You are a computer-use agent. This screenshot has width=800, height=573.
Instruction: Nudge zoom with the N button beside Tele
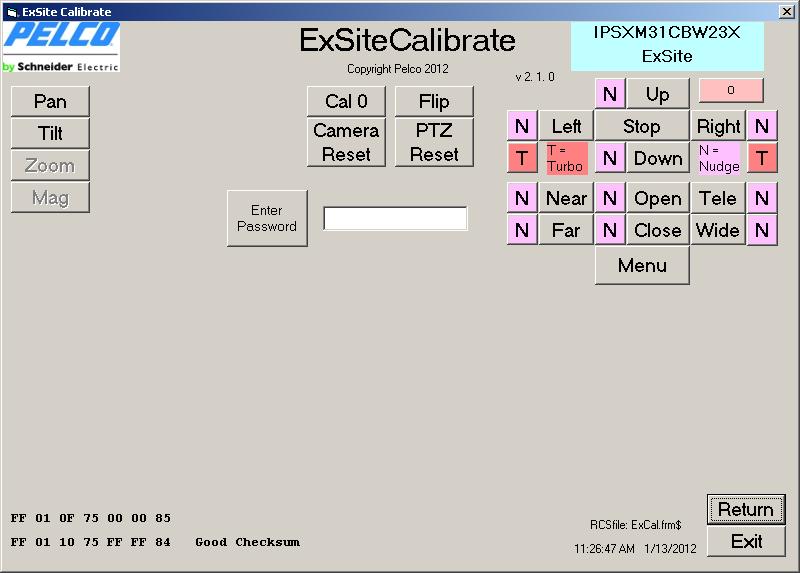pyautogui.click(x=762, y=197)
